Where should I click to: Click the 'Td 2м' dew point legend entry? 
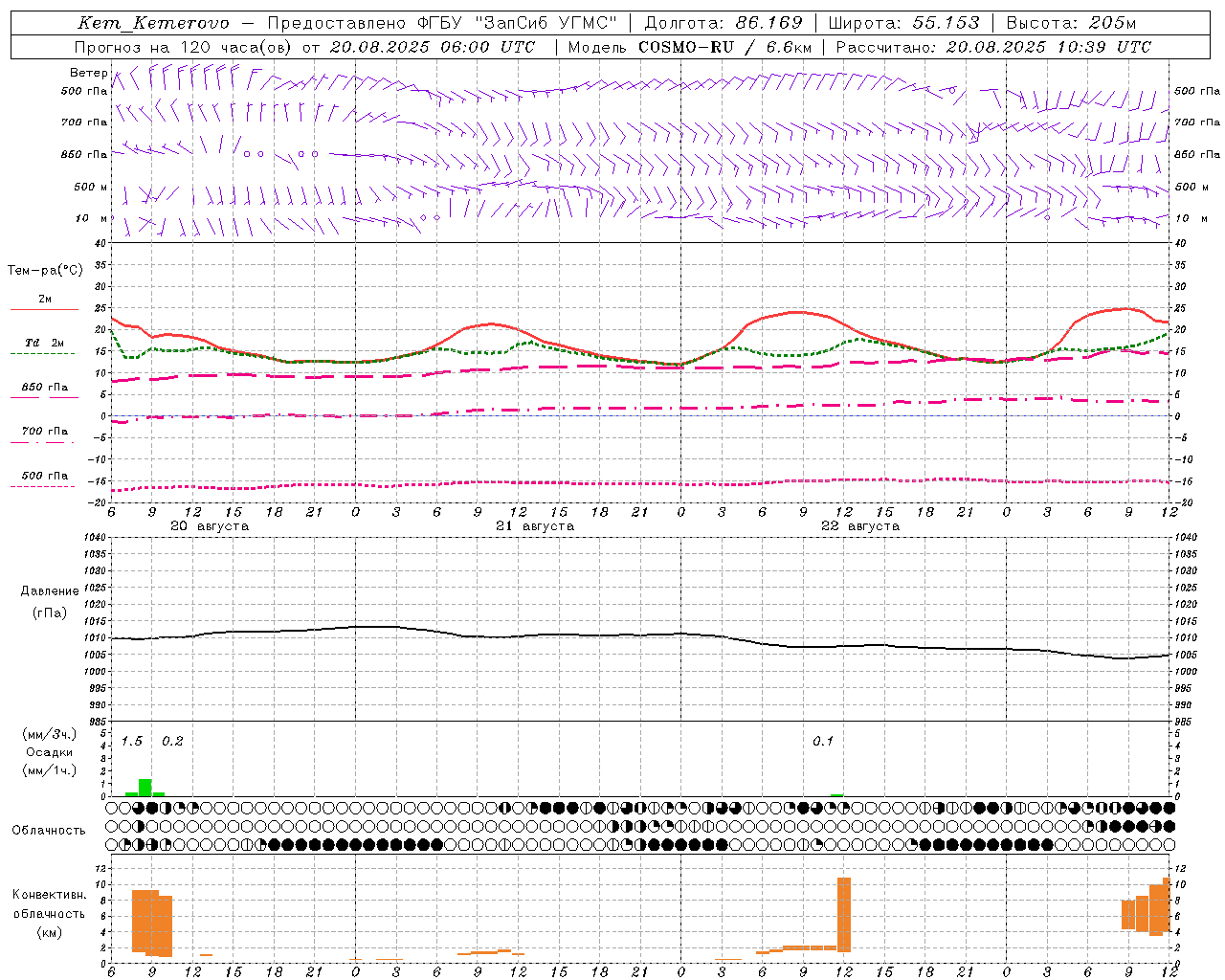[45, 343]
